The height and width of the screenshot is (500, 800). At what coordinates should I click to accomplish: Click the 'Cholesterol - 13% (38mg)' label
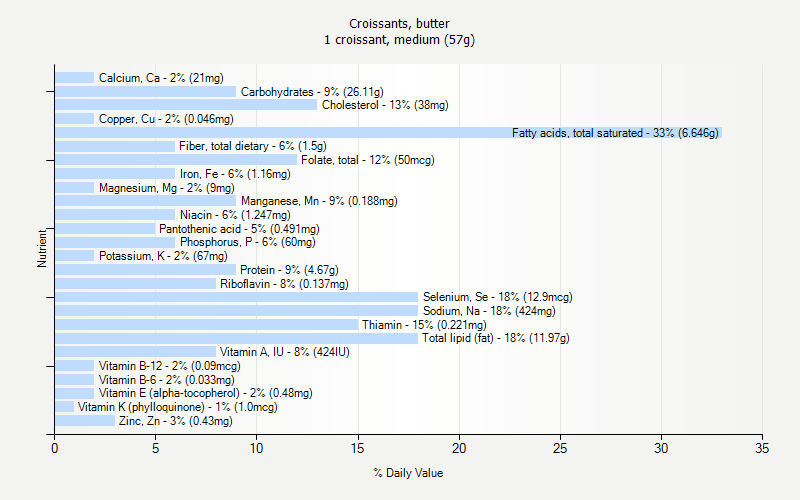click(385, 105)
